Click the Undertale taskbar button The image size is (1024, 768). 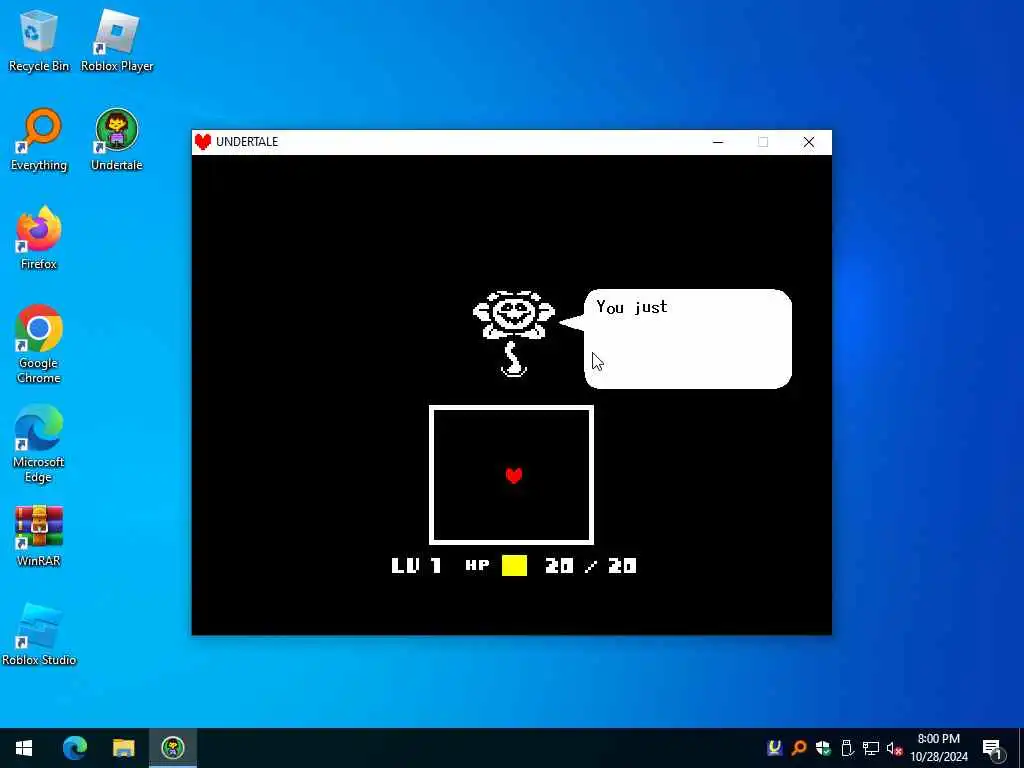[x=173, y=748]
